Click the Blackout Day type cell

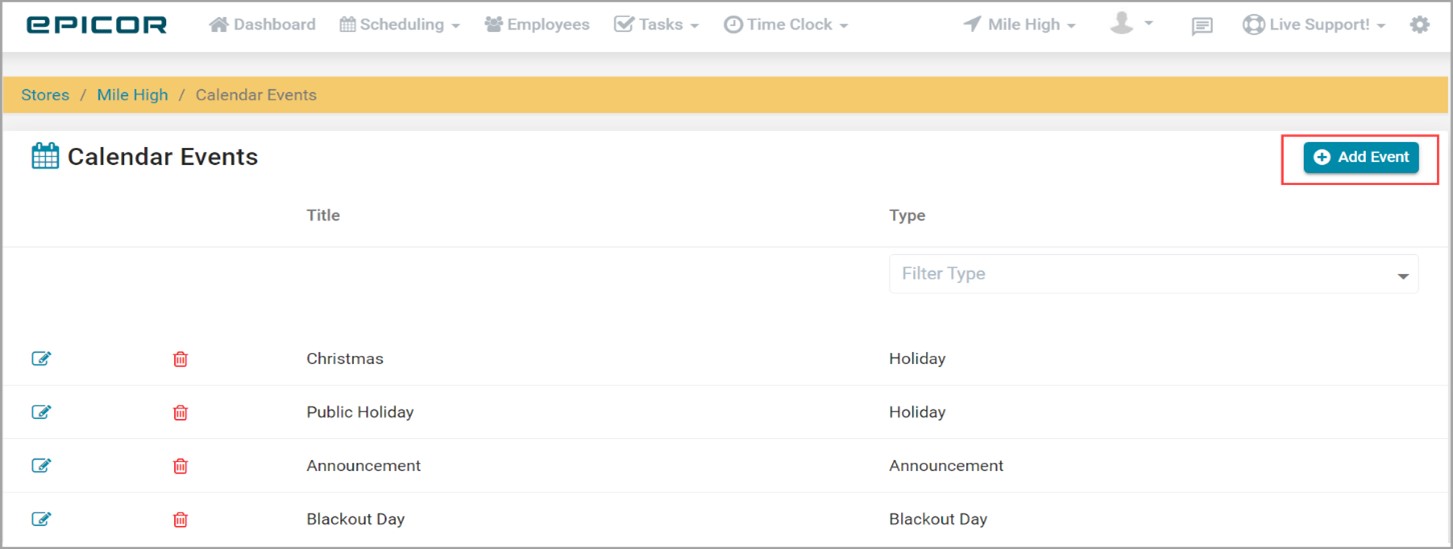pyautogui.click(x=938, y=519)
